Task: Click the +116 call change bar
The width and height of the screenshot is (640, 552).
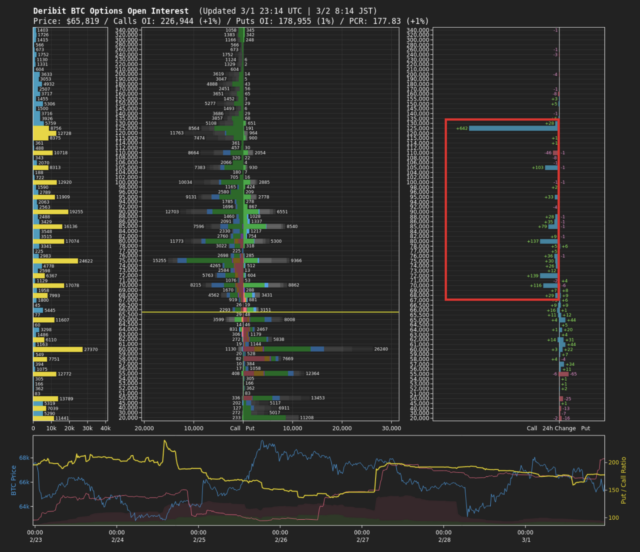Action: 549,285
